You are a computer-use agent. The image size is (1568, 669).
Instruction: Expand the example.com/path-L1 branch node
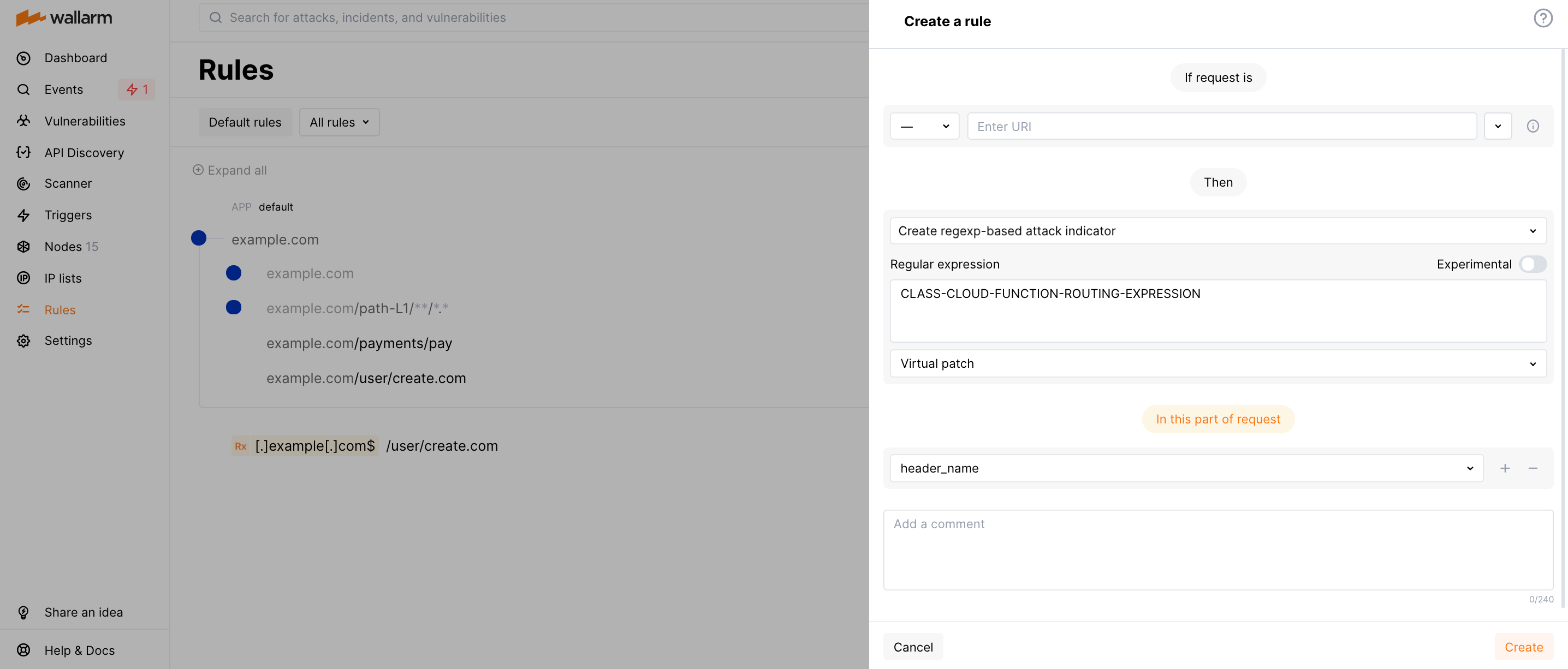click(x=234, y=308)
